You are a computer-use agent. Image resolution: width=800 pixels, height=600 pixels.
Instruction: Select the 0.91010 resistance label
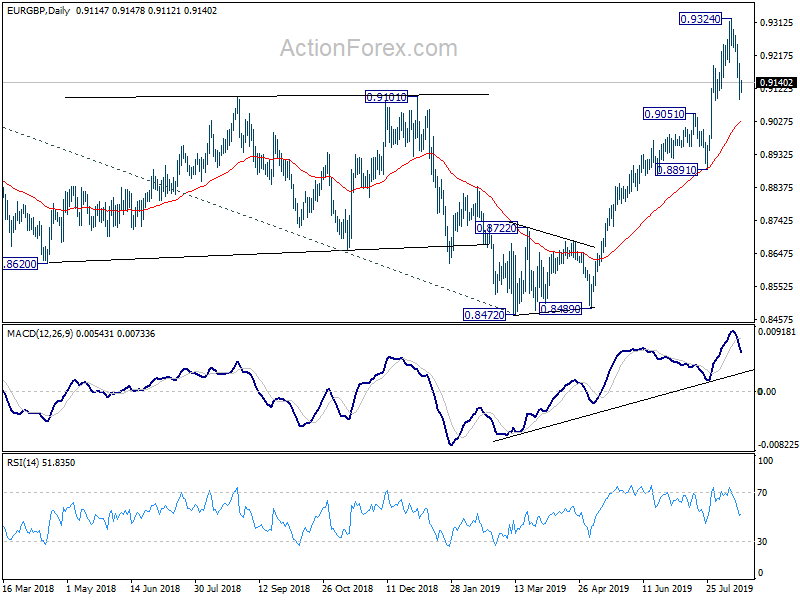(x=387, y=96)
